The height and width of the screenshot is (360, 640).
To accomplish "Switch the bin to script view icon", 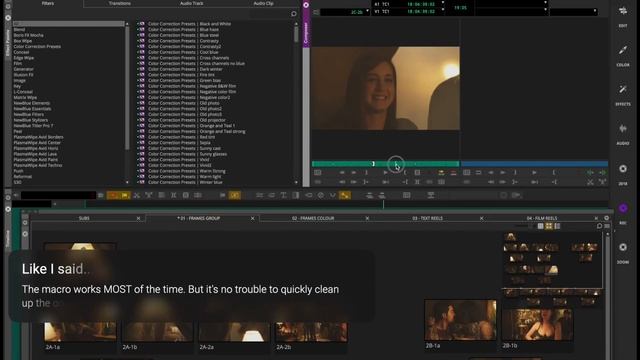I will [557, 226].
